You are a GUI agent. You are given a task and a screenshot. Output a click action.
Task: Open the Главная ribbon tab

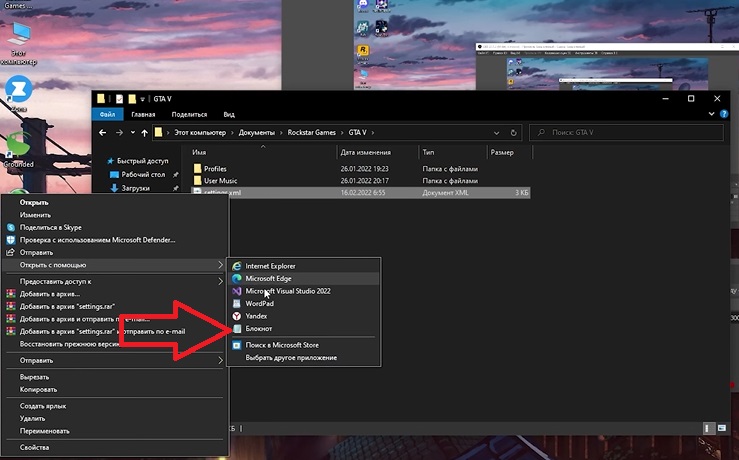tap(143, 115)
